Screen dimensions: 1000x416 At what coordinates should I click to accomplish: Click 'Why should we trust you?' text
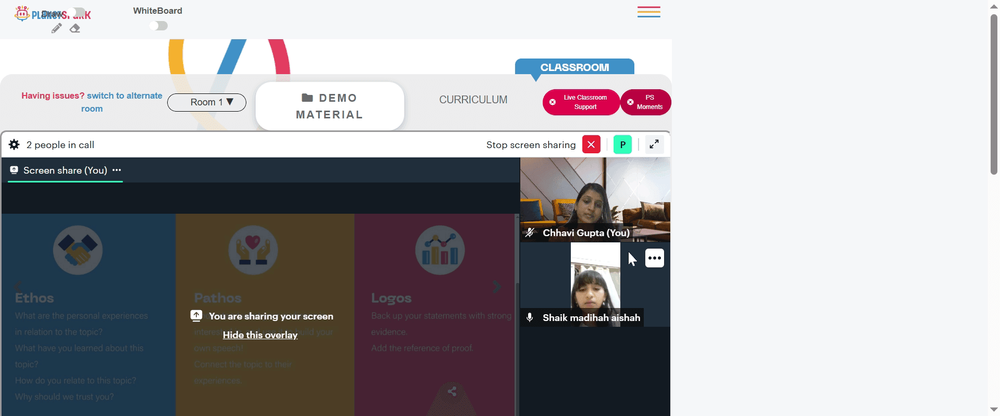64,396
